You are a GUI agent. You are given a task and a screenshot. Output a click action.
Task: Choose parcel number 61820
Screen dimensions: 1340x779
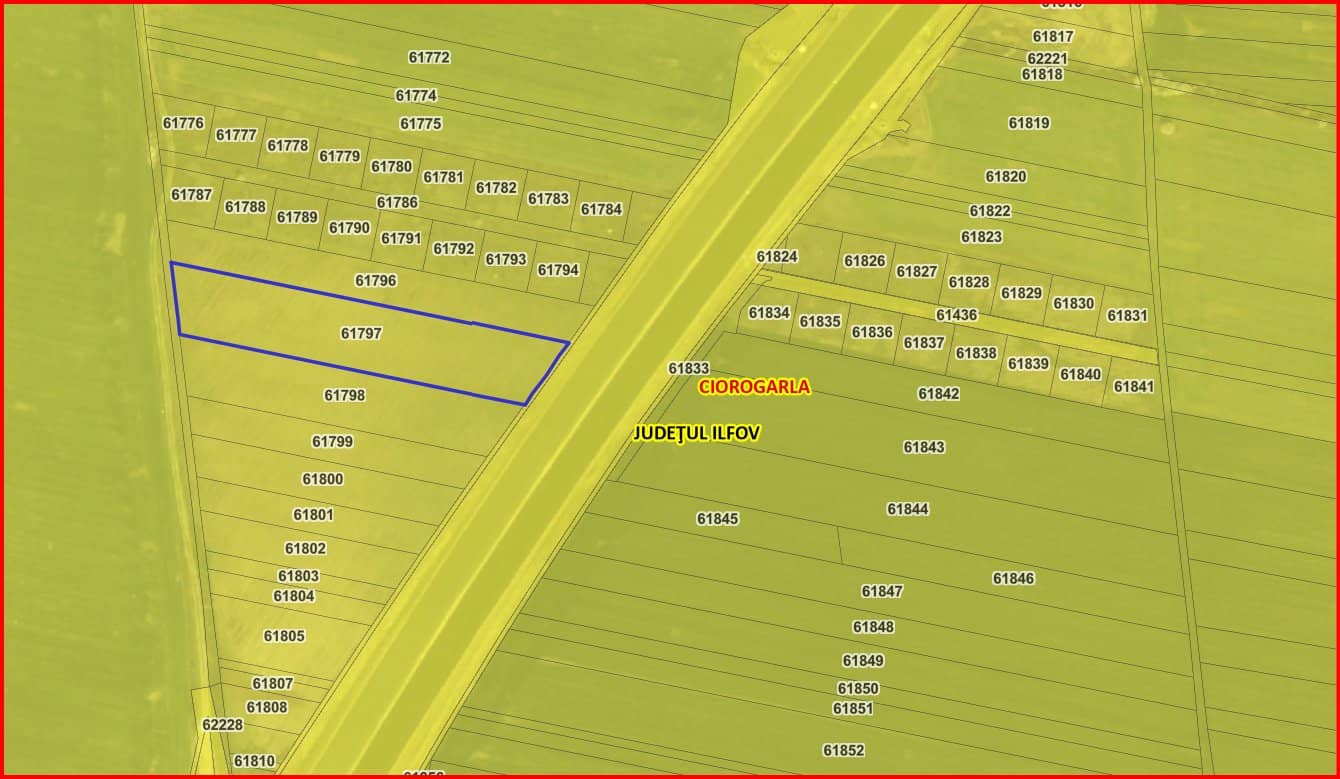(1006, 176)
